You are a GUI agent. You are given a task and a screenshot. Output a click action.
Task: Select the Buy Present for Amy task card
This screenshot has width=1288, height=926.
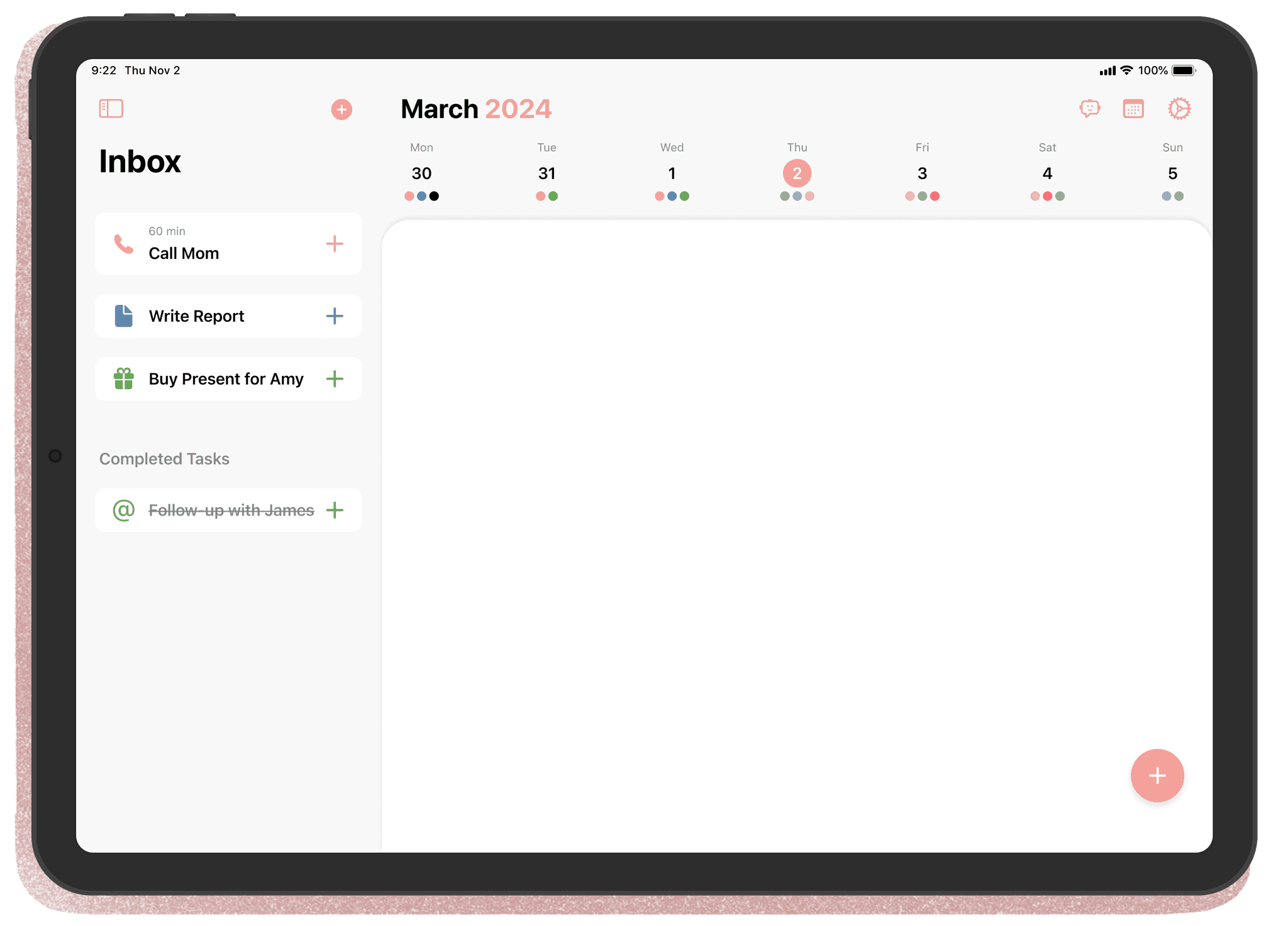click(228, 378)
